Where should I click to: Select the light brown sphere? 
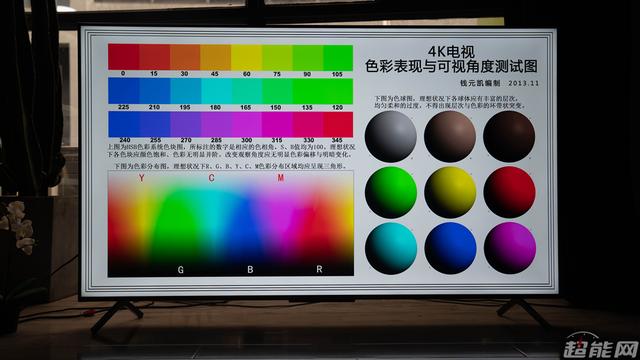pyautogui.click(x=450, y=136)
